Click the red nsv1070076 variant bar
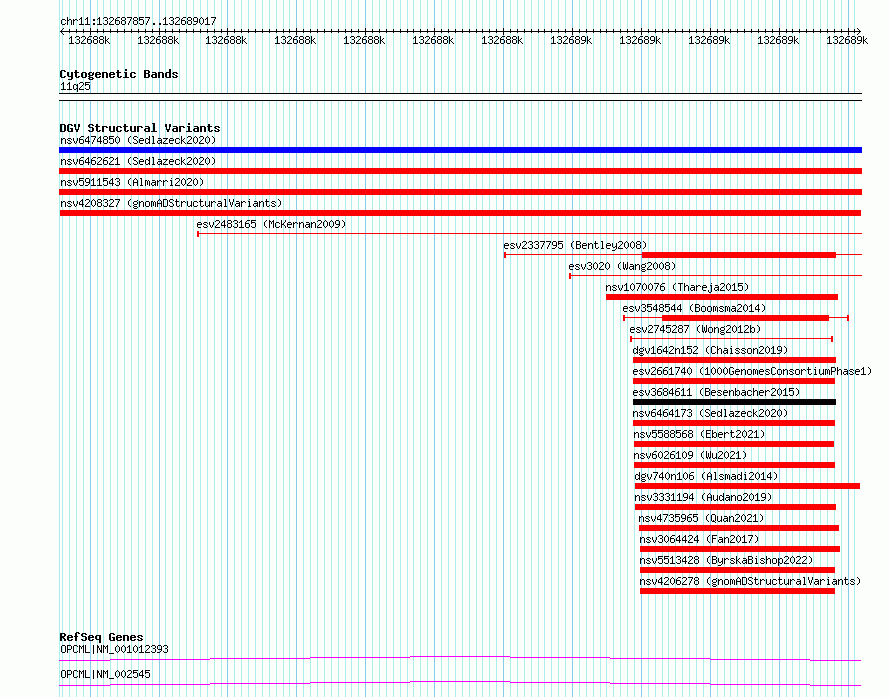 pyautogui.click(x=722, y=297)
